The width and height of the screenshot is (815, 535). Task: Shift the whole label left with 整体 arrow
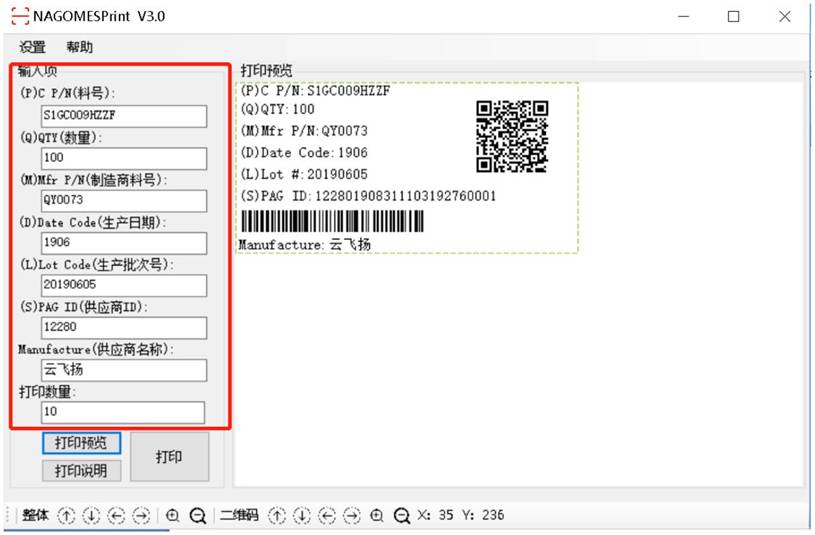pyautogui.click(x=117, y=516)
